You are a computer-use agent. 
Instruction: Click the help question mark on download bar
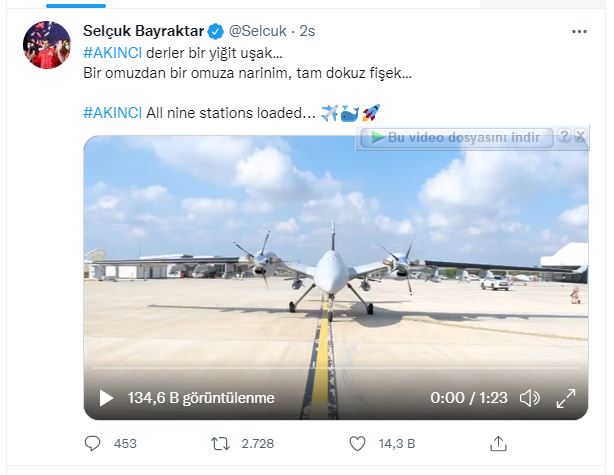pos(565,135)
